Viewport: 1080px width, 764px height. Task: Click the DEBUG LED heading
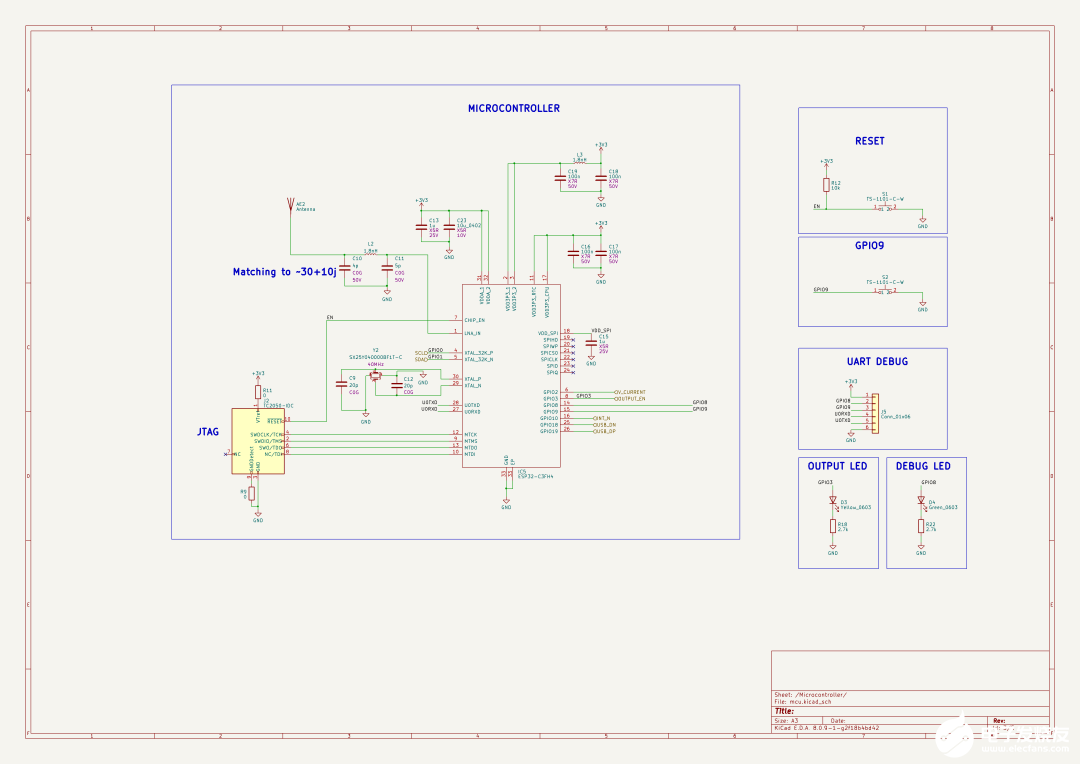pyautogui.click(x=923, y=466)
